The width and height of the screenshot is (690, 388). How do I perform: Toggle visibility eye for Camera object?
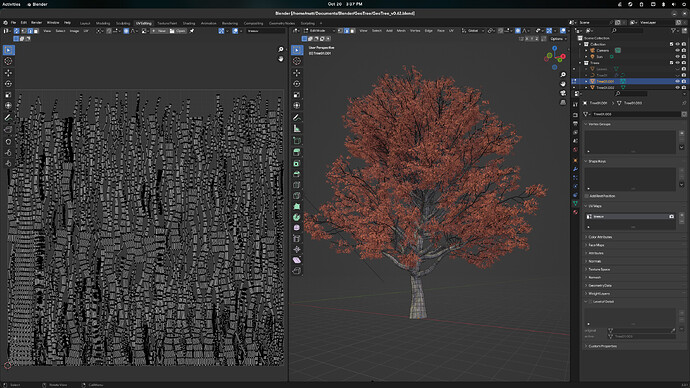pos(678,51)
